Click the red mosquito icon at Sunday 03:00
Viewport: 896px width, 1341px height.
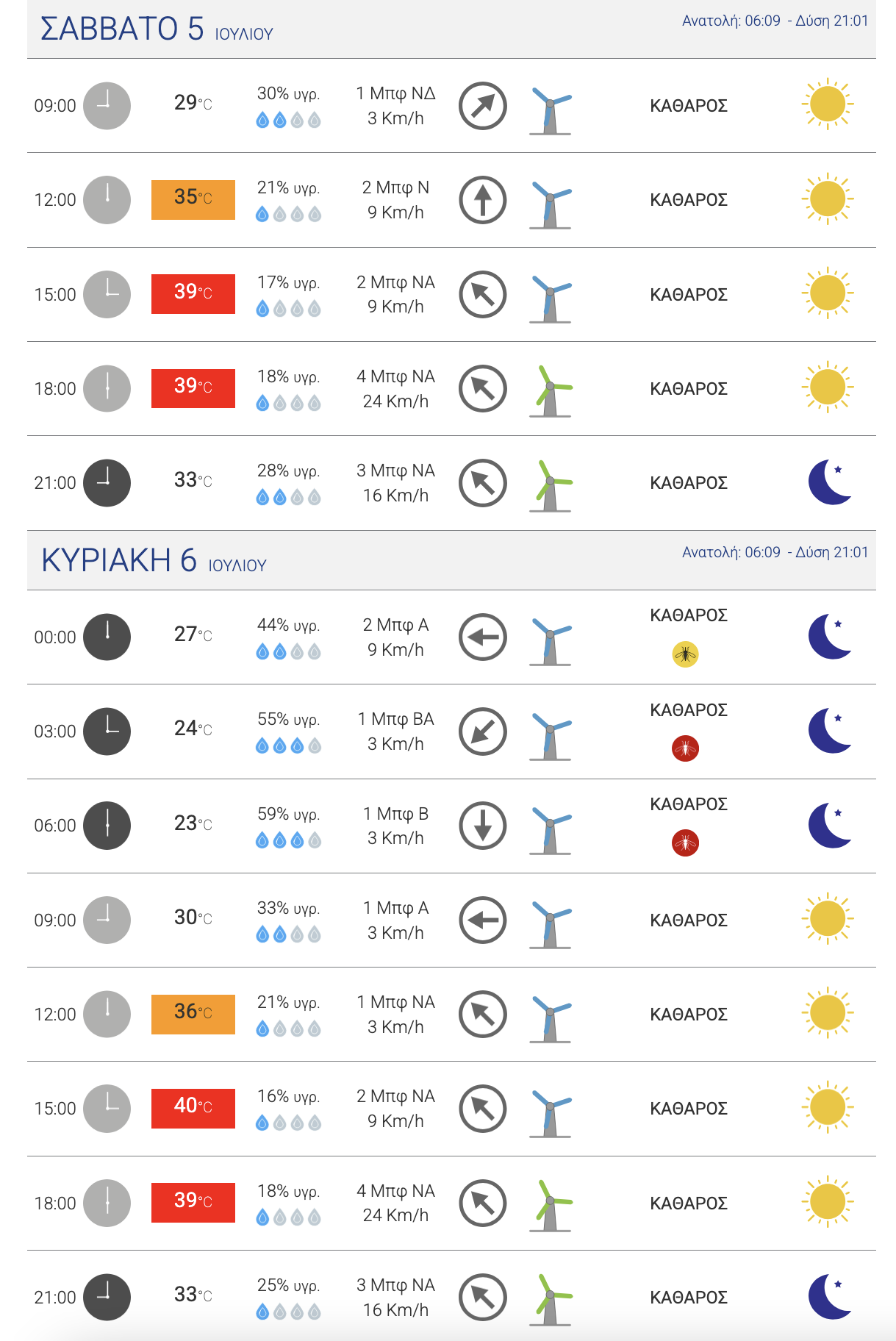click(x=685, y=748)
